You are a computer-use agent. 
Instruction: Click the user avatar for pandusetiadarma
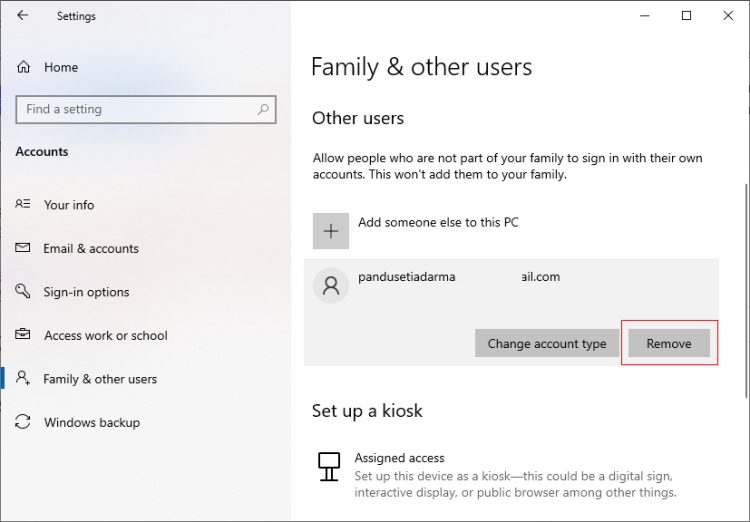tap(331, 286)
